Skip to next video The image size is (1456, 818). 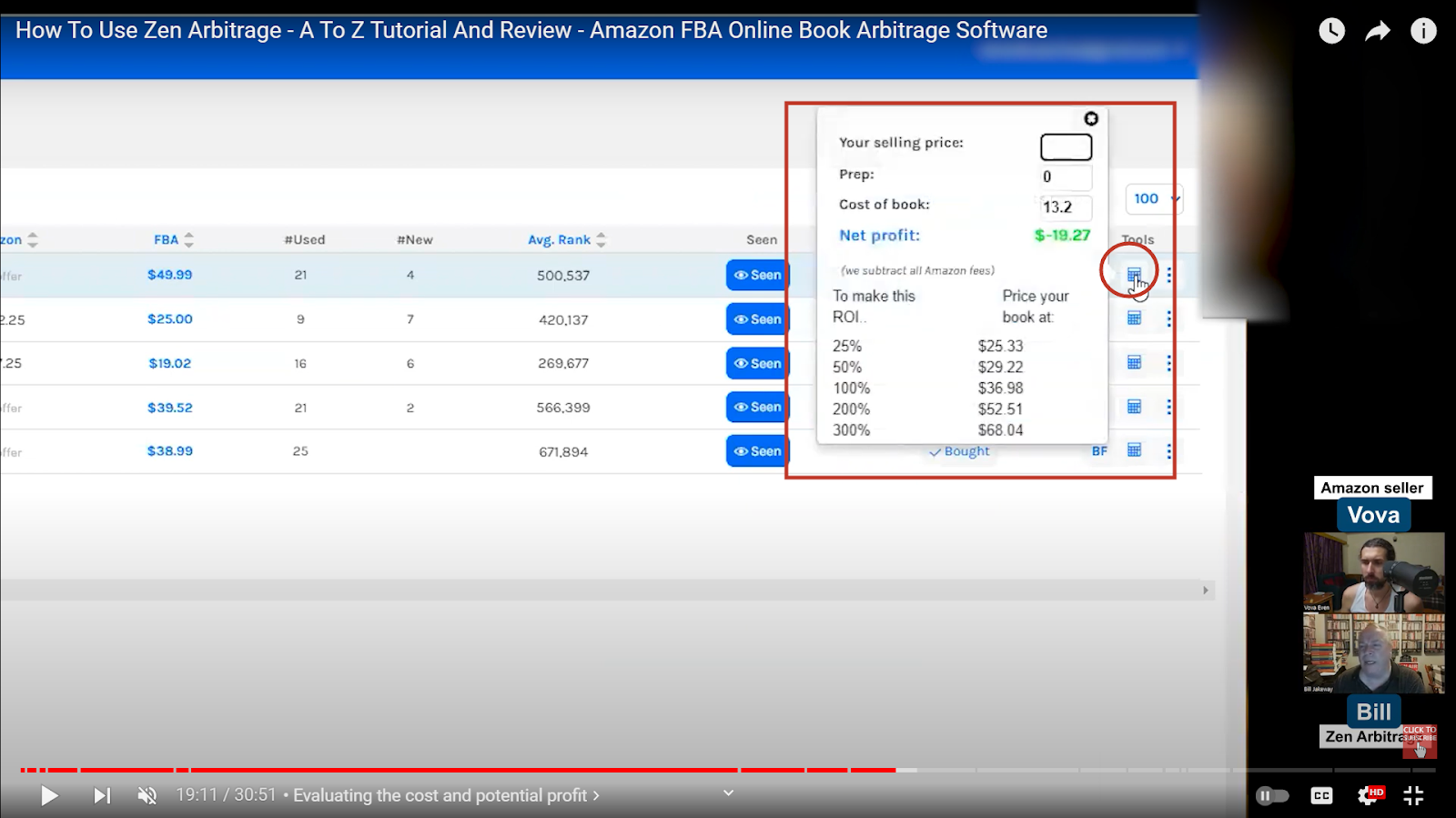(102, 796)
